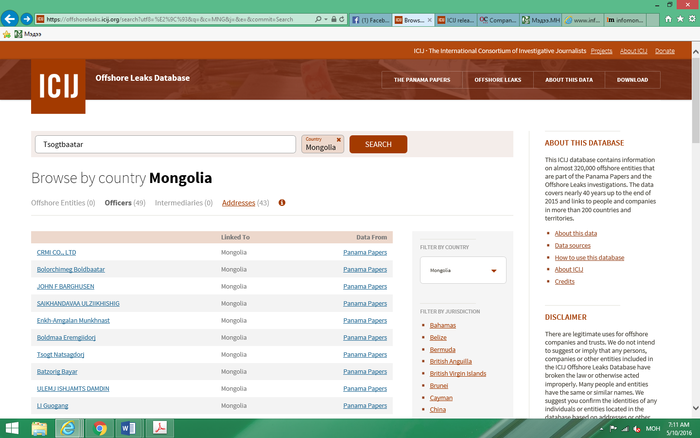Select the Addresses (43) tab

[245, 203]
